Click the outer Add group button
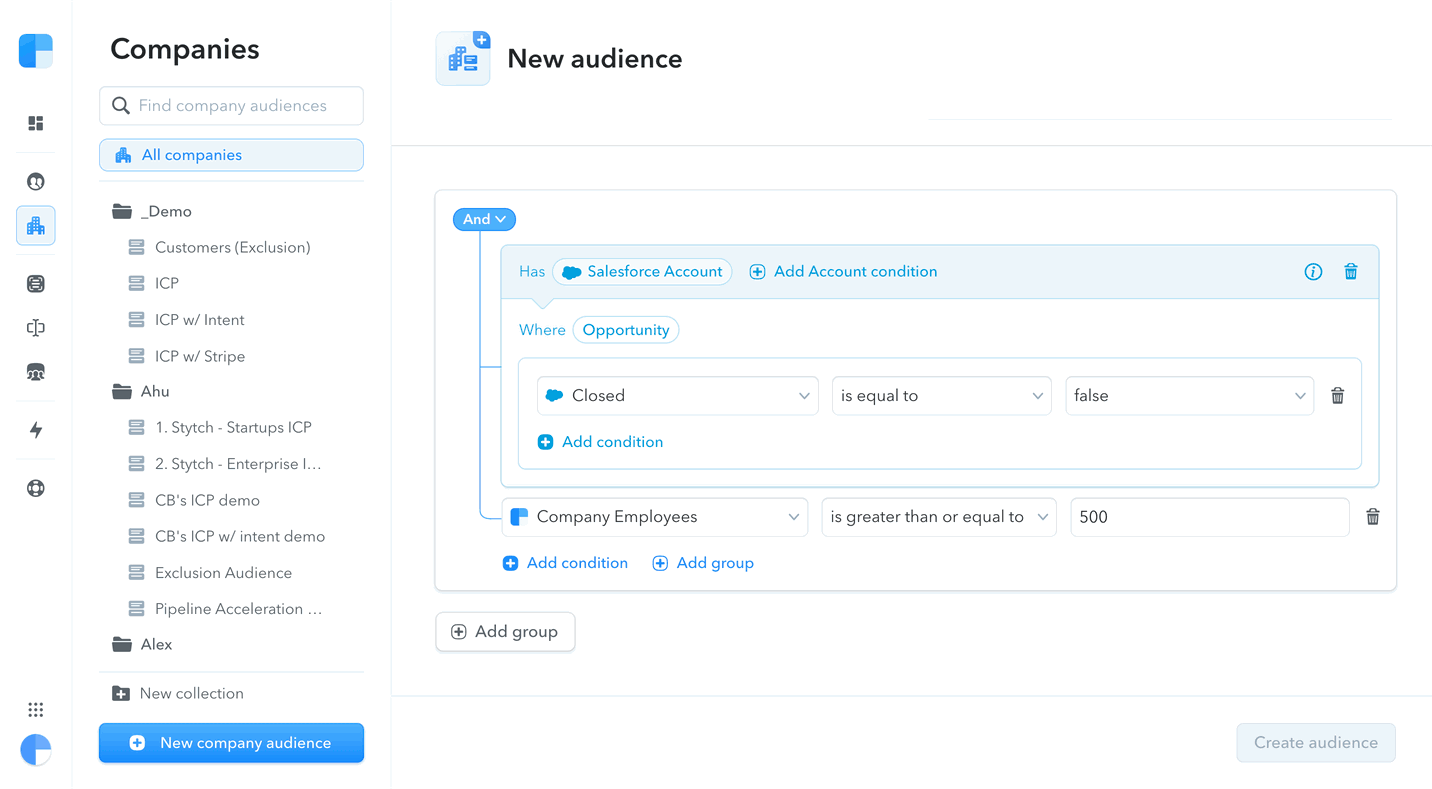Screen dimensions: 1432x789 pos(505,632)
